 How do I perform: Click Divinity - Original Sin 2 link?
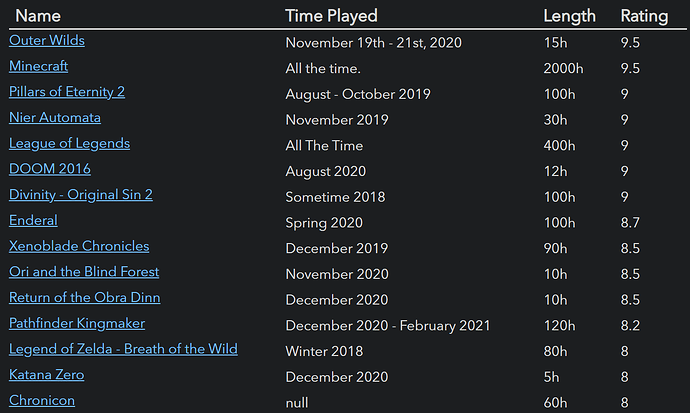click(x=80, y=195)
